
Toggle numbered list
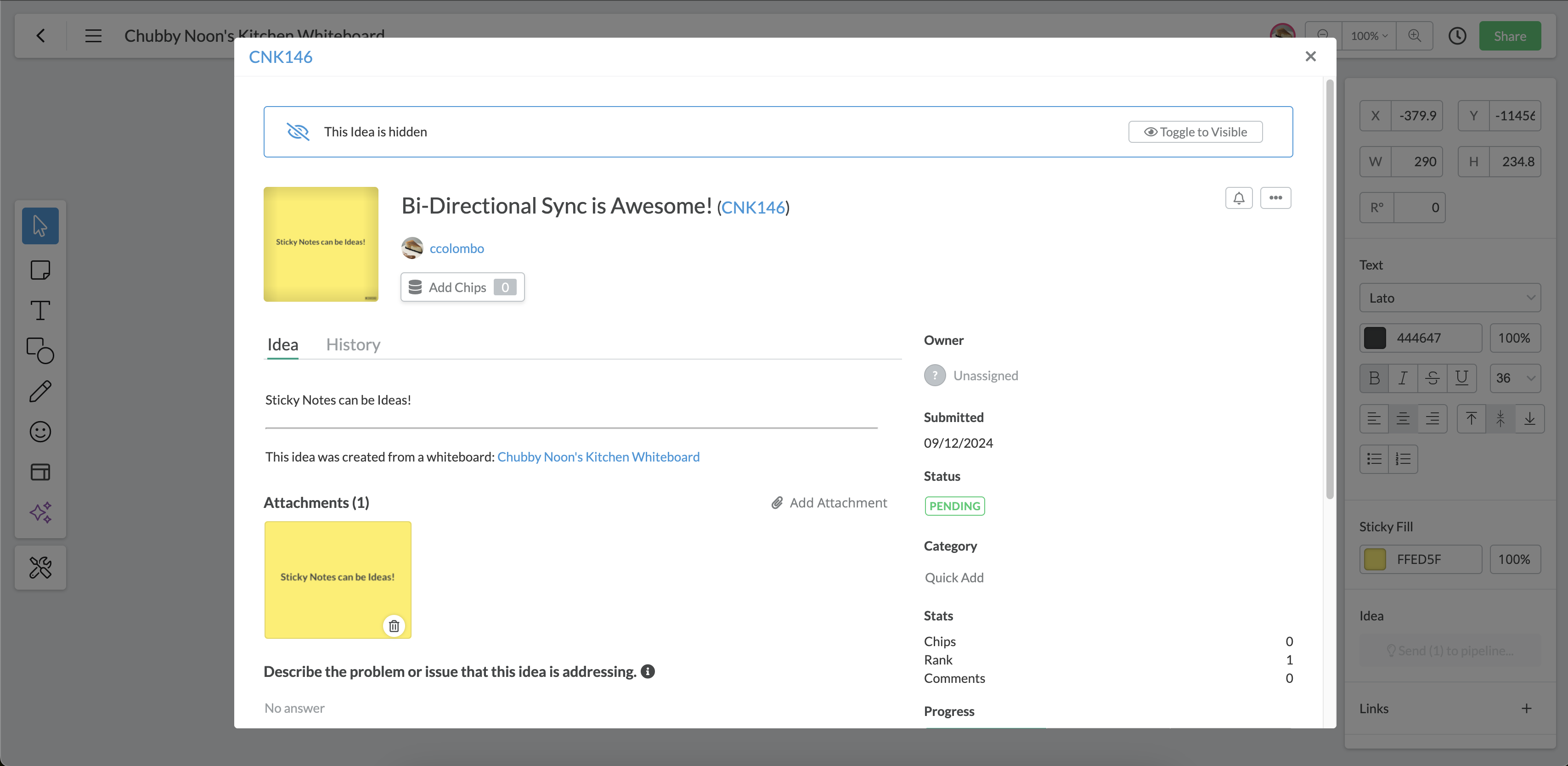tap(1403, 458)
